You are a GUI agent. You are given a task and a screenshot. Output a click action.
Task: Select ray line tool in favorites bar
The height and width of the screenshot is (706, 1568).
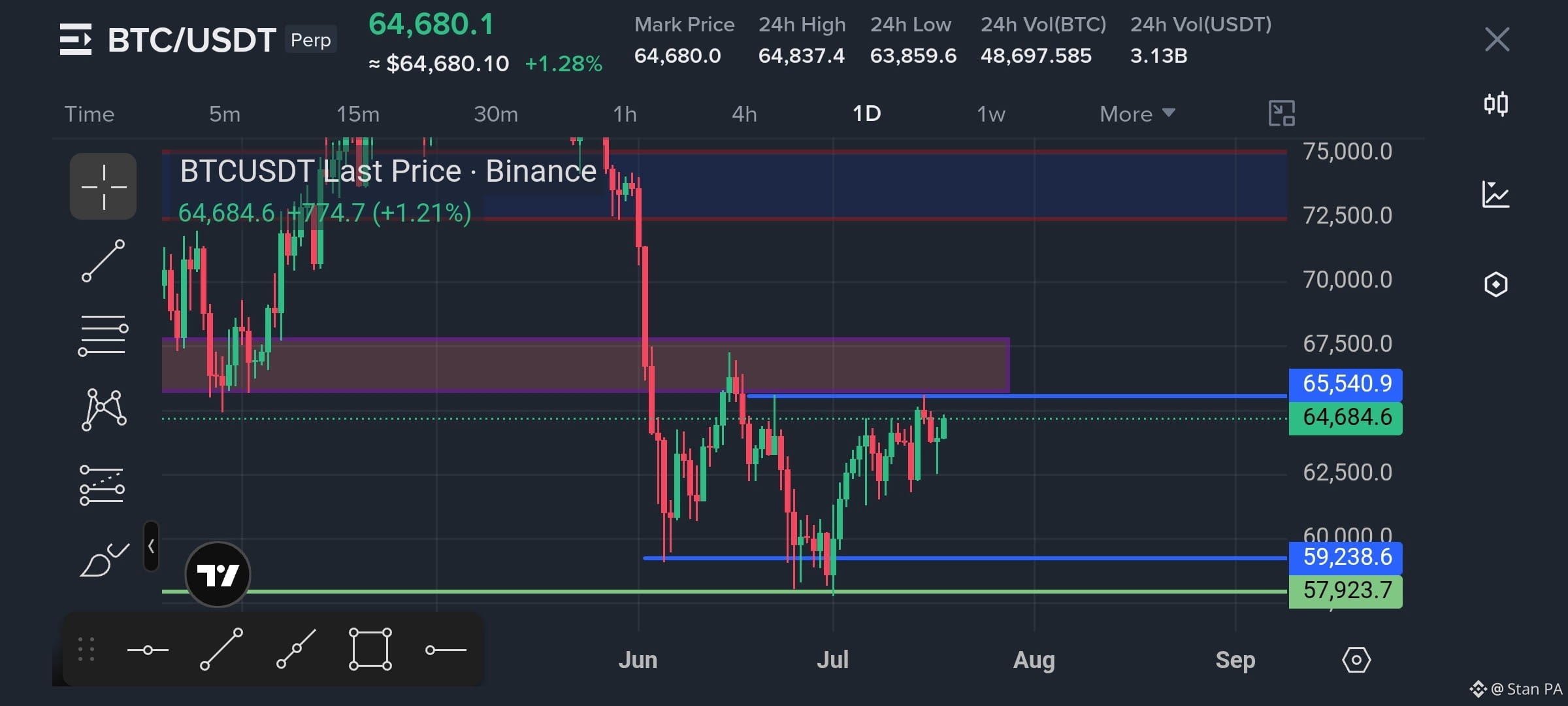[296, 649]
